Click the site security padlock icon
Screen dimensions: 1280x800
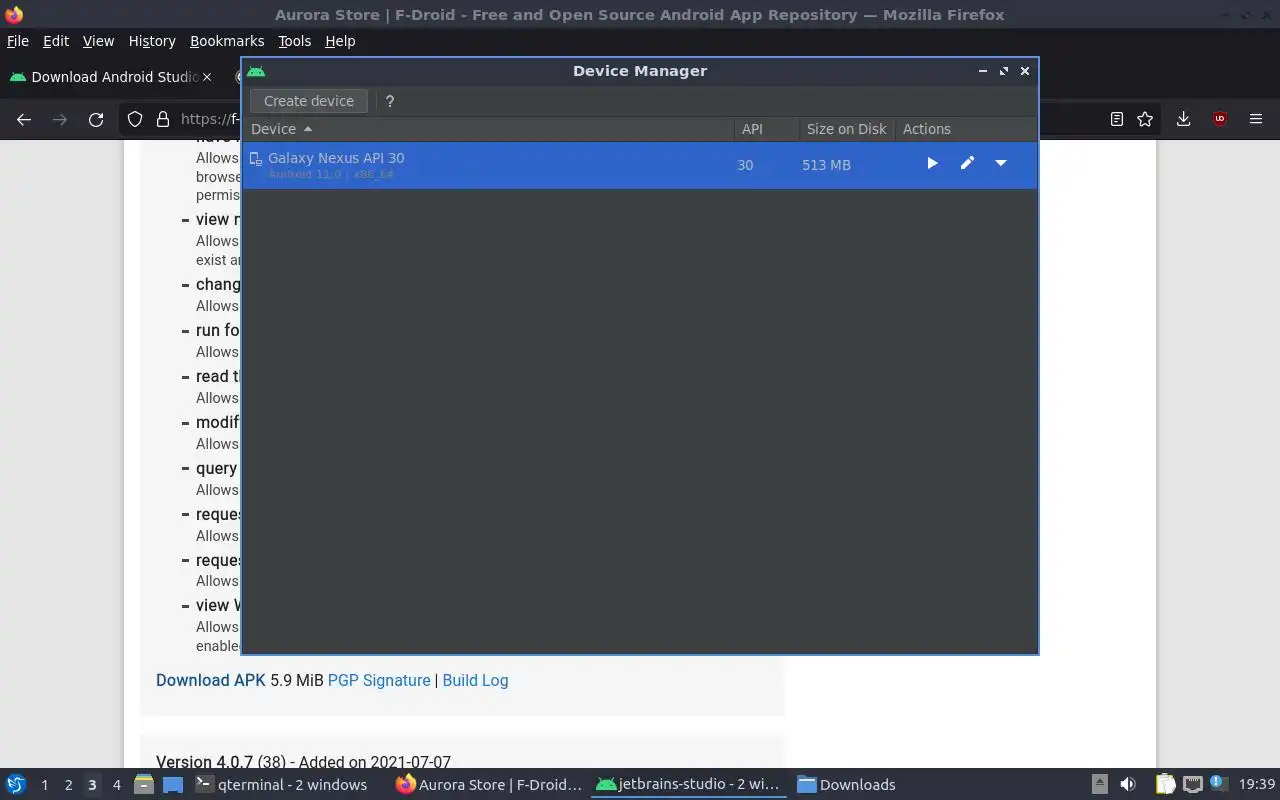tap(163, 119)
